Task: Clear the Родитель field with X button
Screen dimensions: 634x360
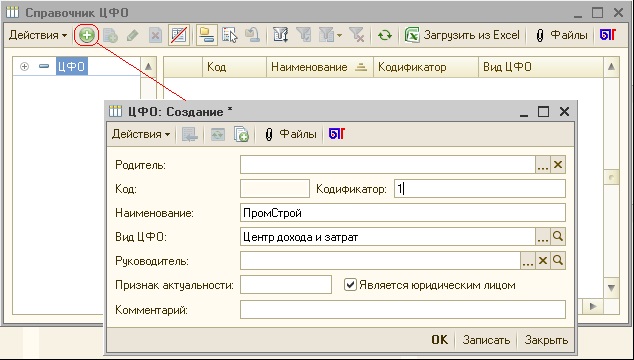Action: (558, 165)
